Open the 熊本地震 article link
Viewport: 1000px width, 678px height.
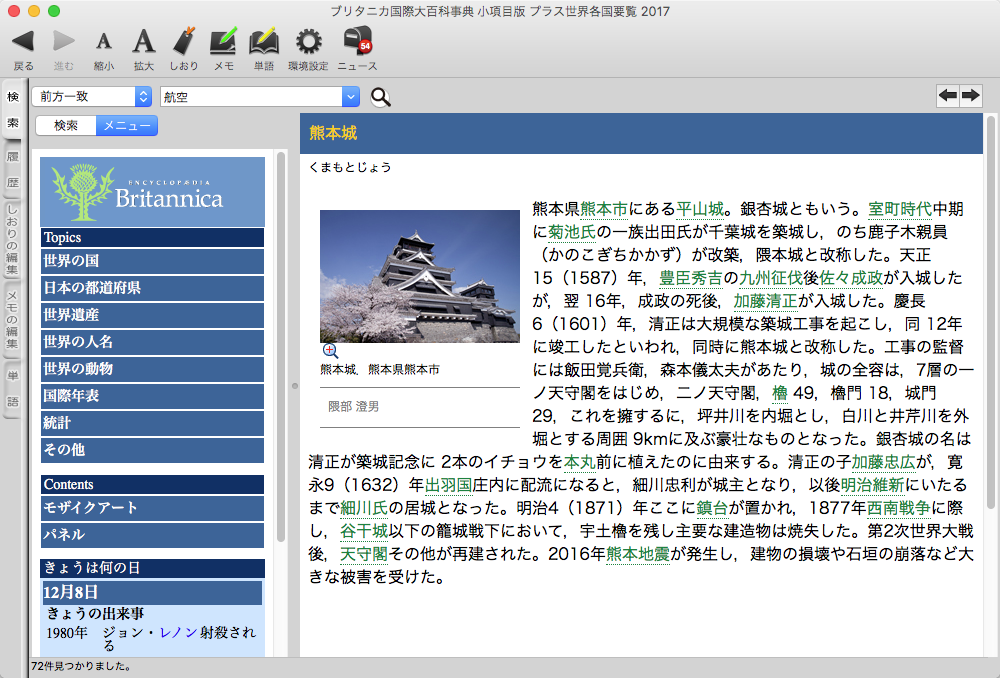pyautogui.click(x=637, y=554)
